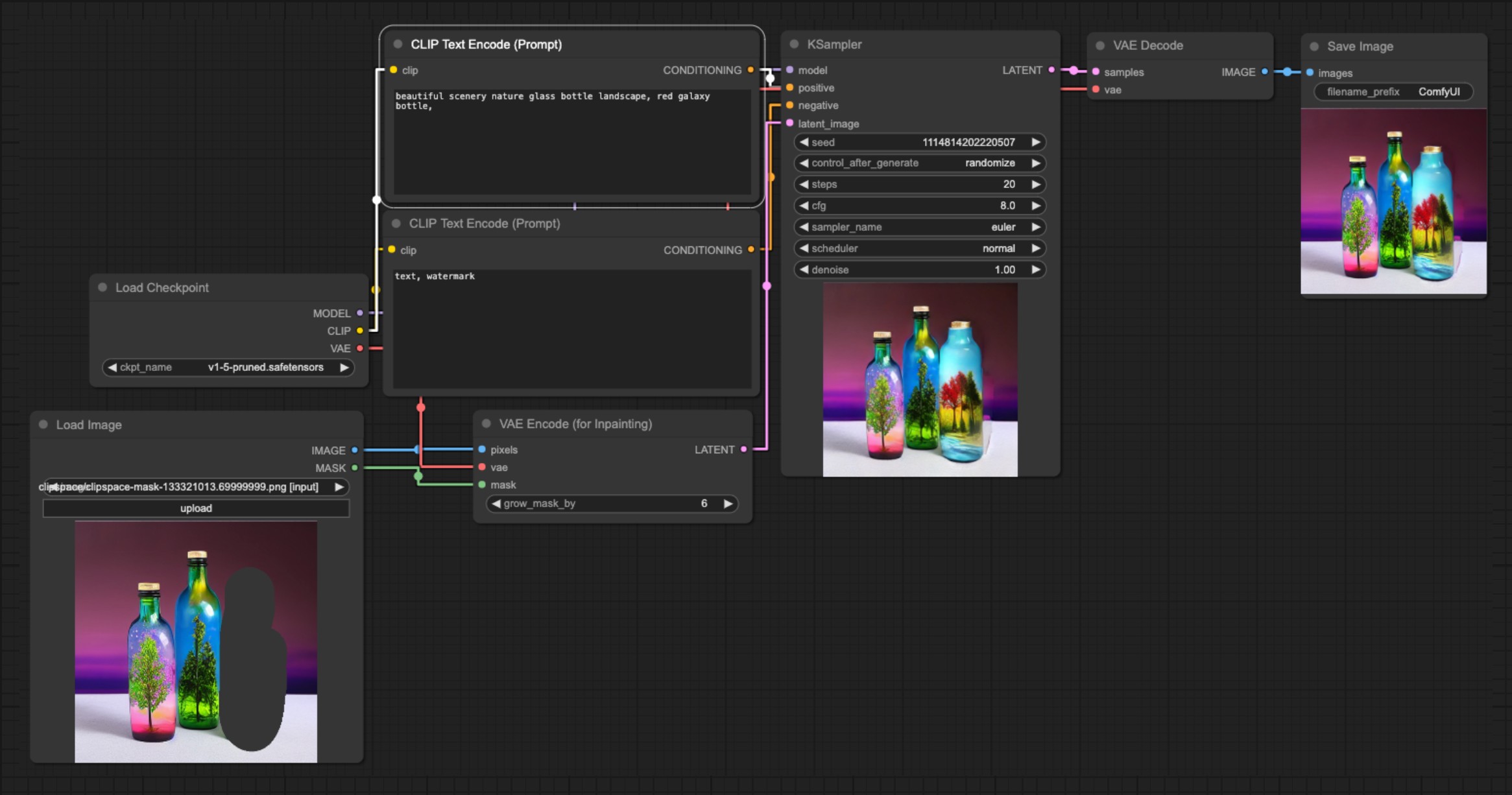Click the positive prompt text box
This screenshot has height=795, width=1512.
pyautogui.click(x=572, y=141)
